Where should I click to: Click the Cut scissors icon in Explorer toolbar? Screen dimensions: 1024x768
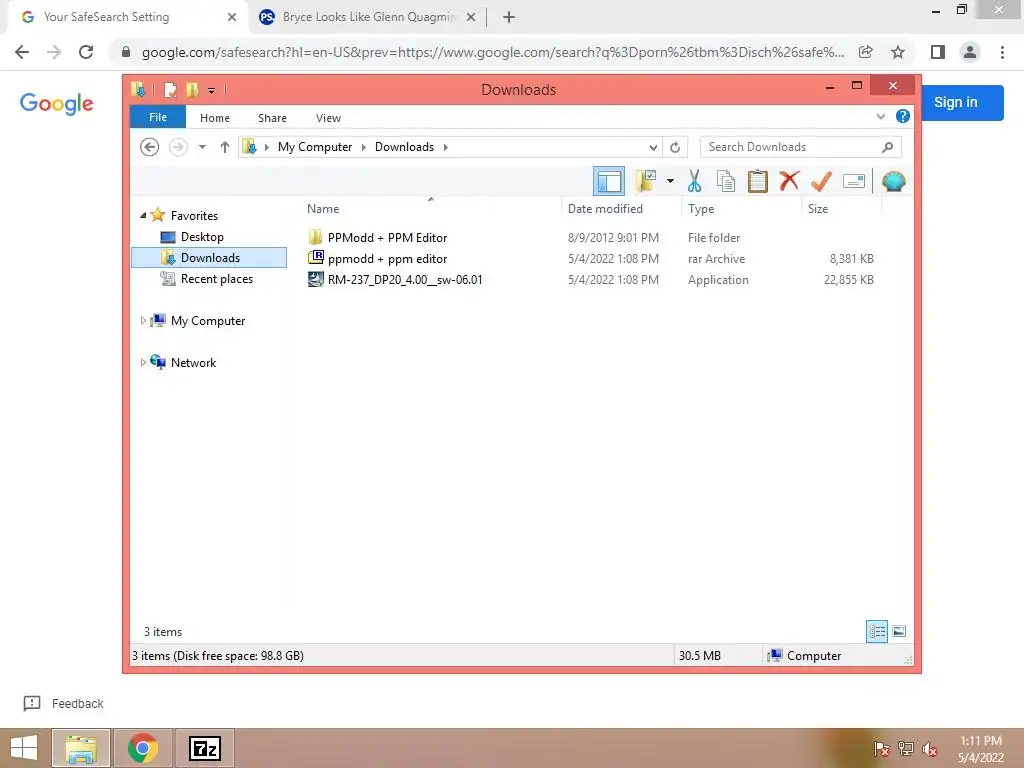point(694,181)
